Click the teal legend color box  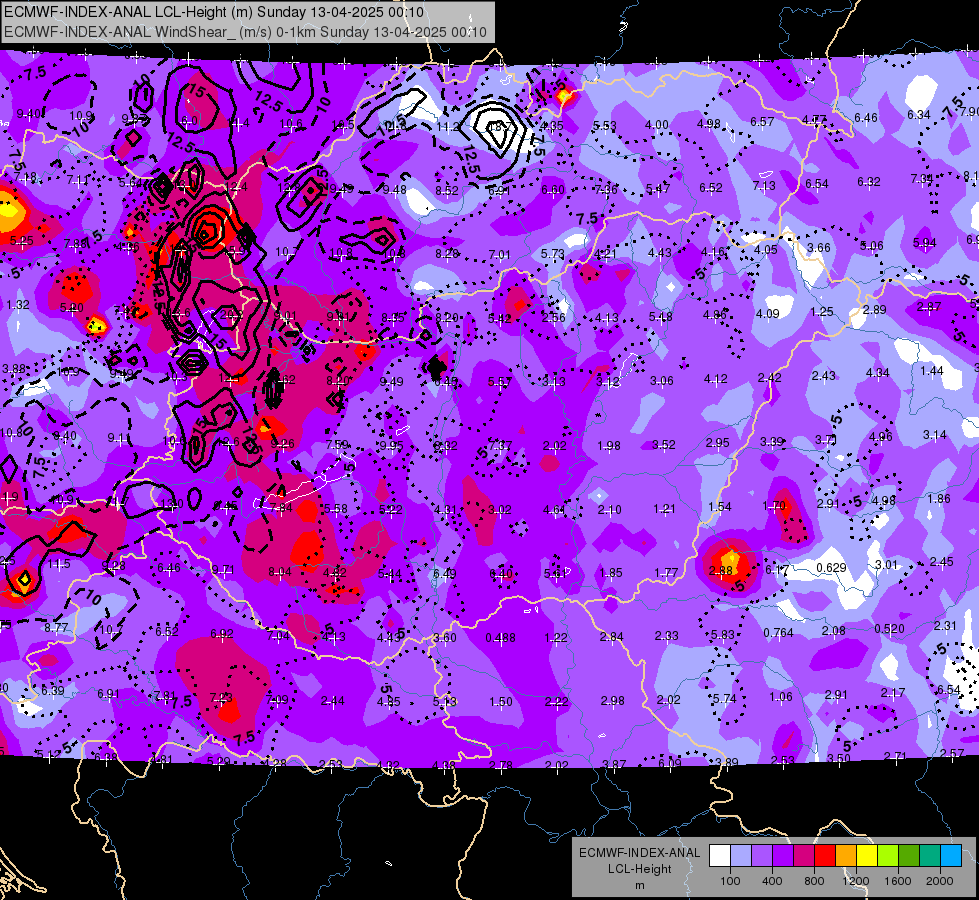930,856
